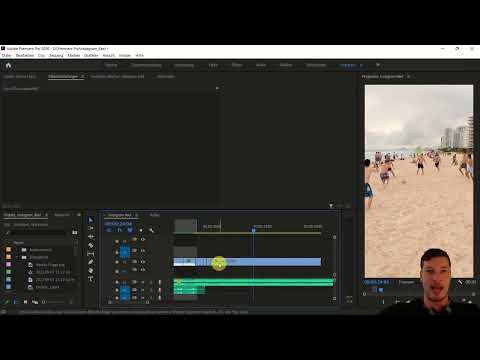Viewport: 480px width, 360px height.
Task: Open workspace overflow chevron menu
Action: point(378,65)
